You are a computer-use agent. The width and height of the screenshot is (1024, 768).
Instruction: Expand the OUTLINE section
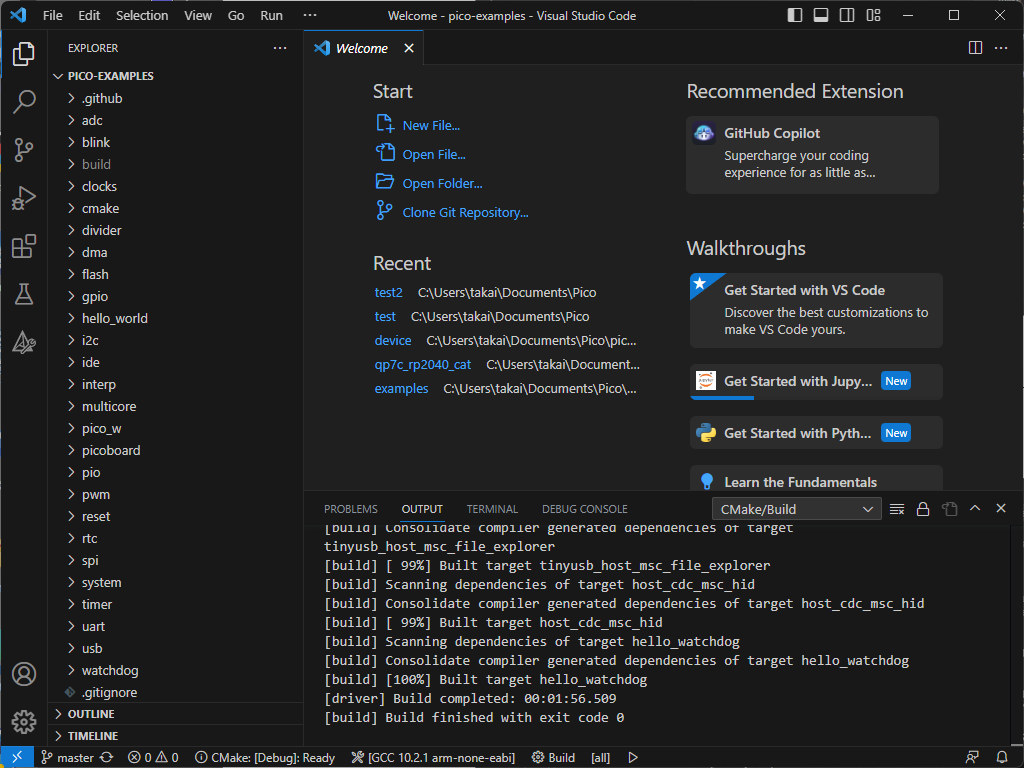(91, 714)
